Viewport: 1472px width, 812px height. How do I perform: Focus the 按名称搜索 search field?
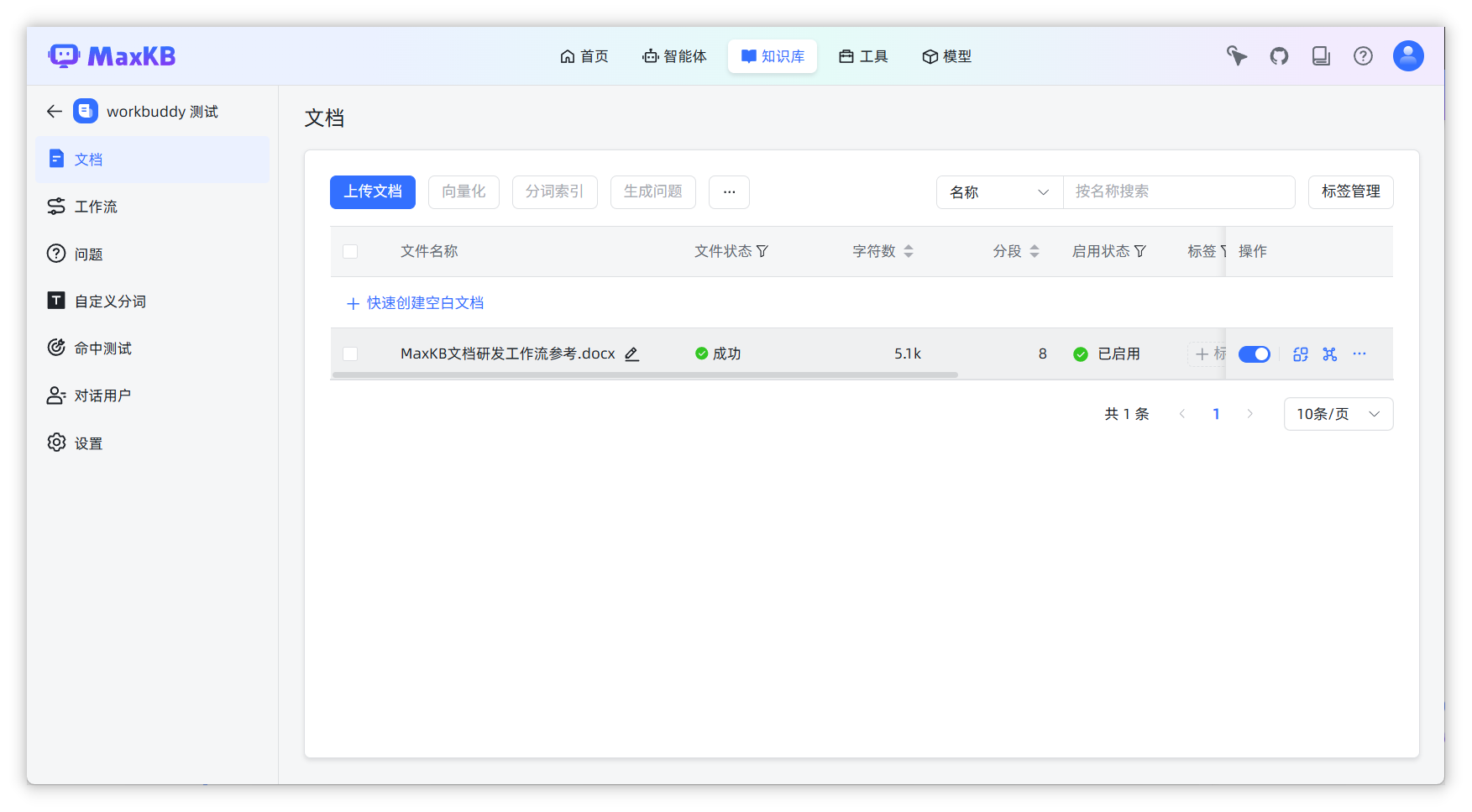click(x=1179, y=192)
